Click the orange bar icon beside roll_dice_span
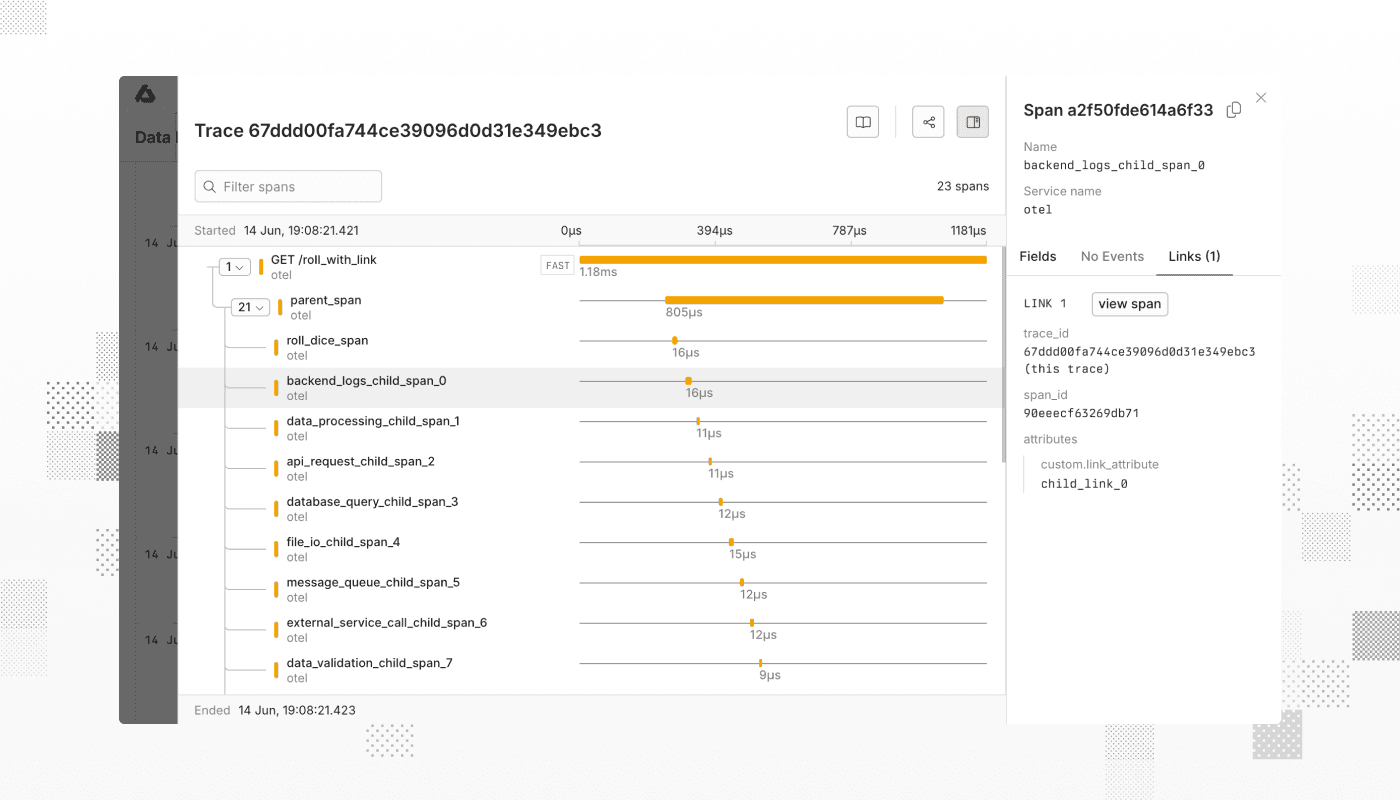The image size is (1400, 800). (x=277, y=346)
